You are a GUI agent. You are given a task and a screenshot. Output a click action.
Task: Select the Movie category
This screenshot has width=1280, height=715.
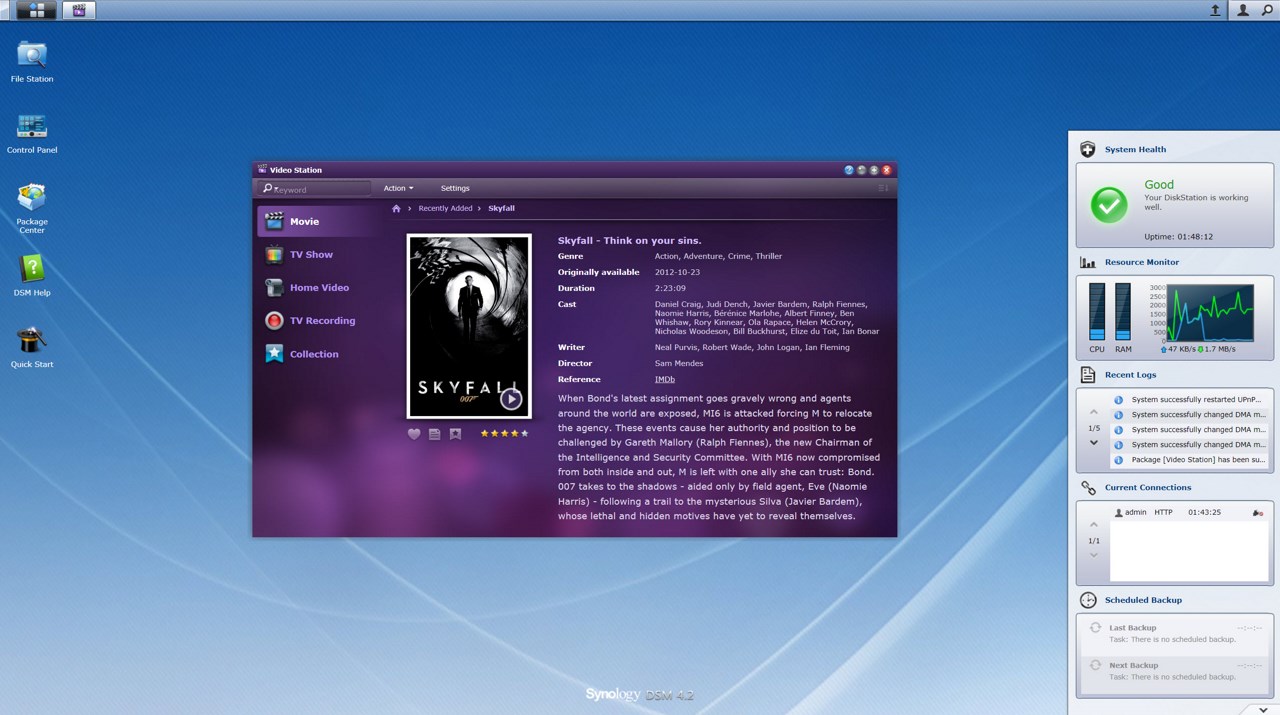pyautogui.click(x=317, y=222)
